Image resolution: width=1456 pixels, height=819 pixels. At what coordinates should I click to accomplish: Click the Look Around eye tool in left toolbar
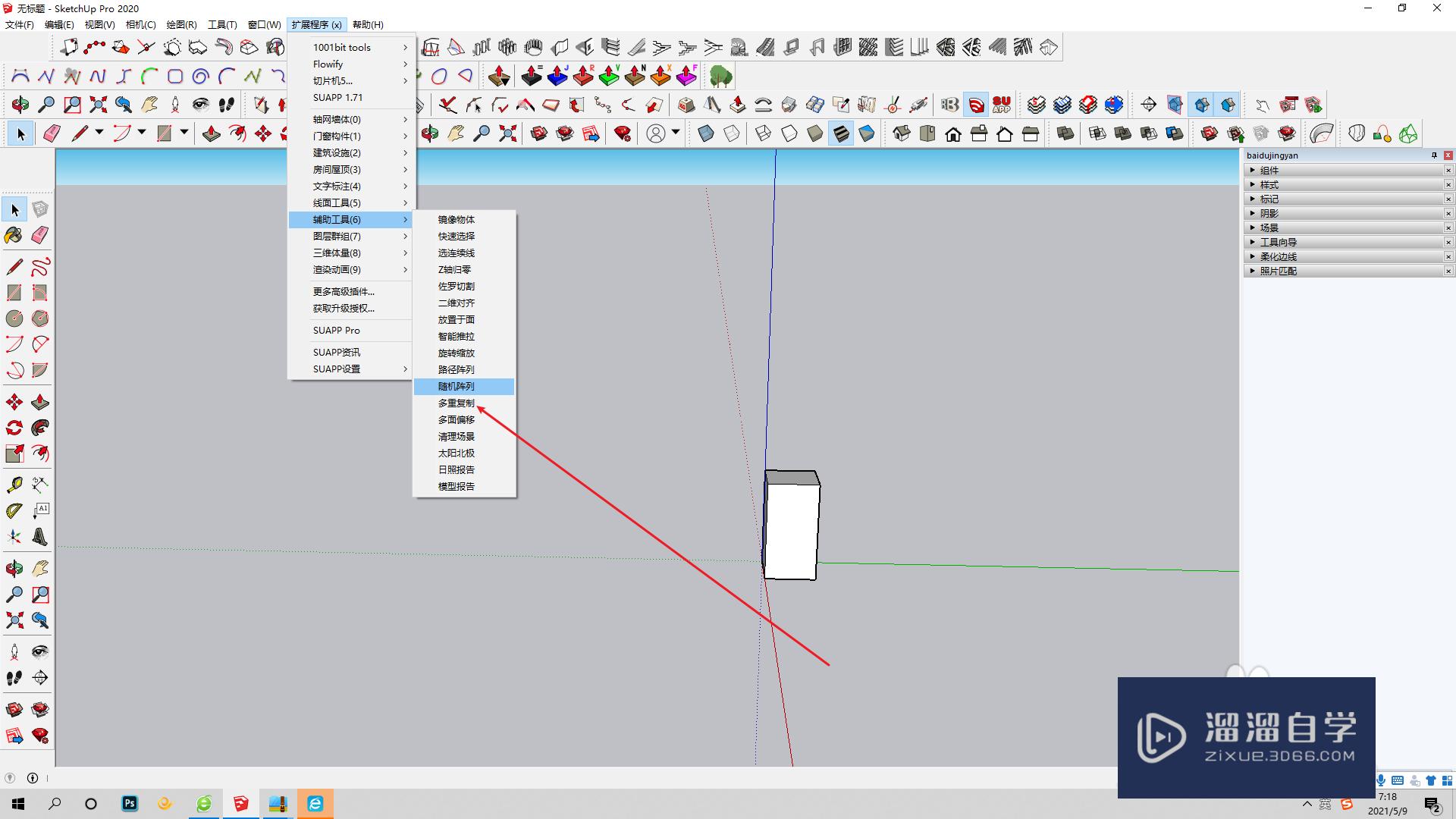pos(40,652)
